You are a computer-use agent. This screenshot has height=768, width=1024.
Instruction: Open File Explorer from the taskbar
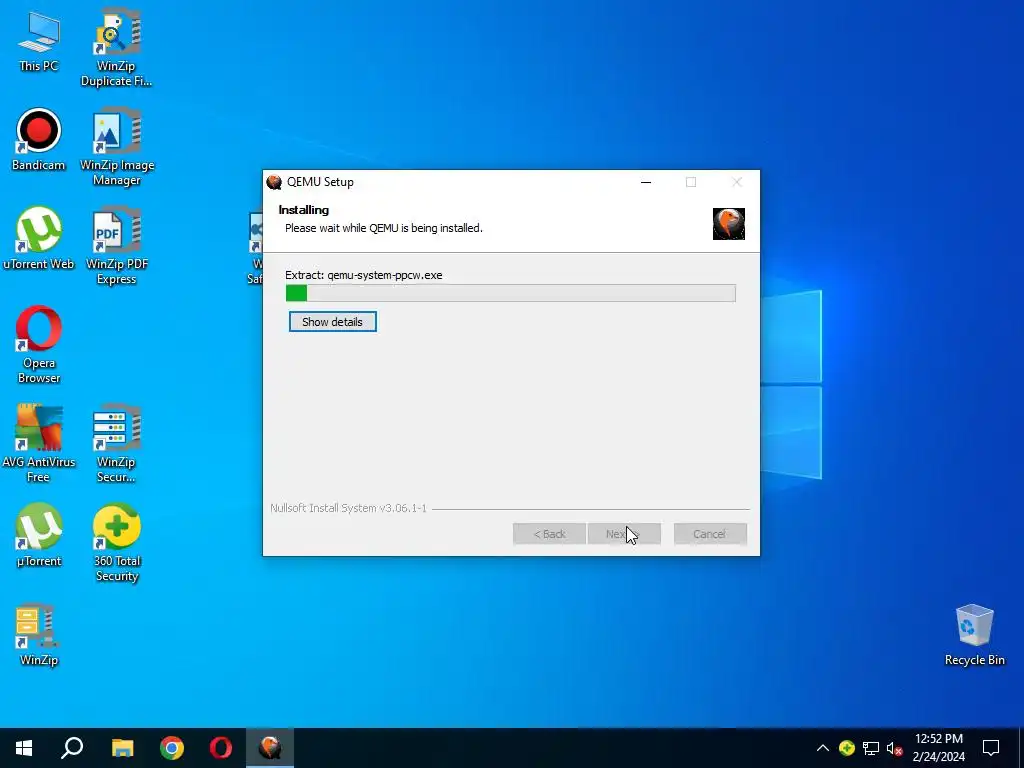[122, 748]
